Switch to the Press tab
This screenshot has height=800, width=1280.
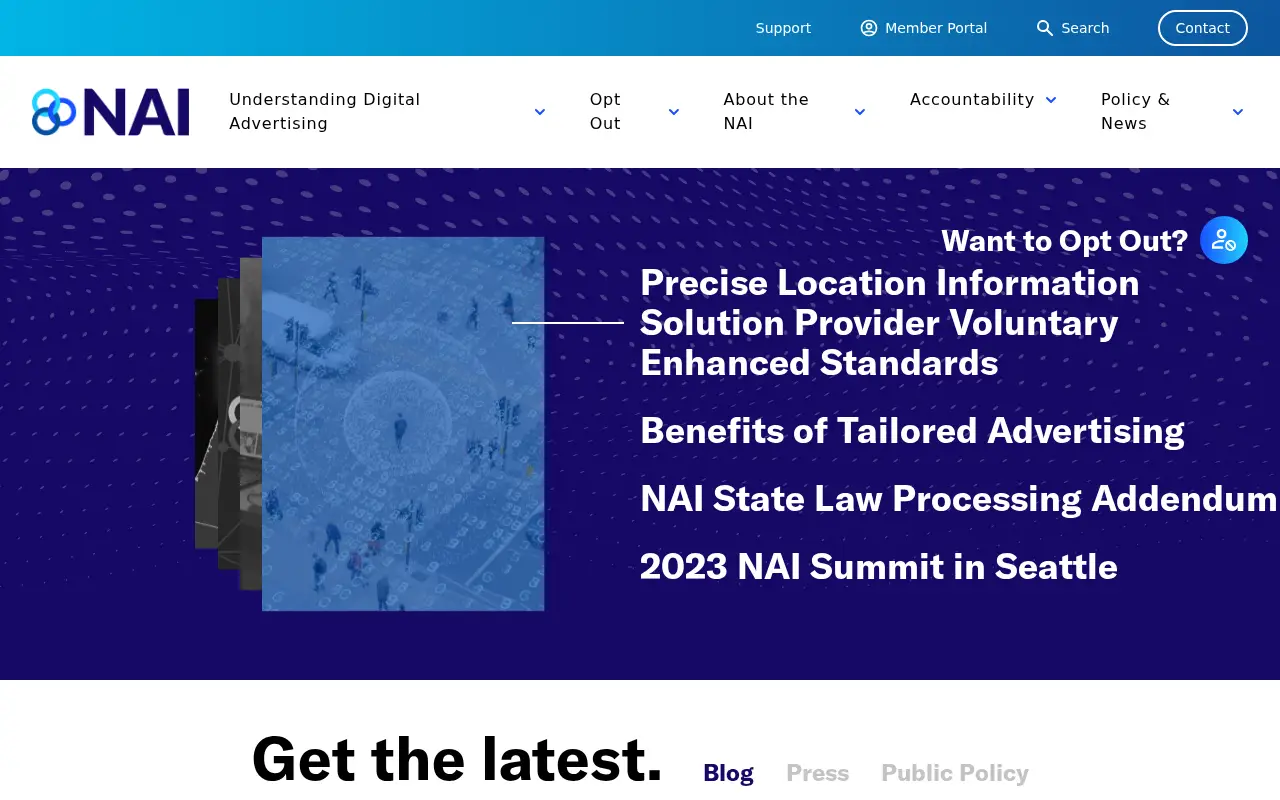tap(817, 773)
